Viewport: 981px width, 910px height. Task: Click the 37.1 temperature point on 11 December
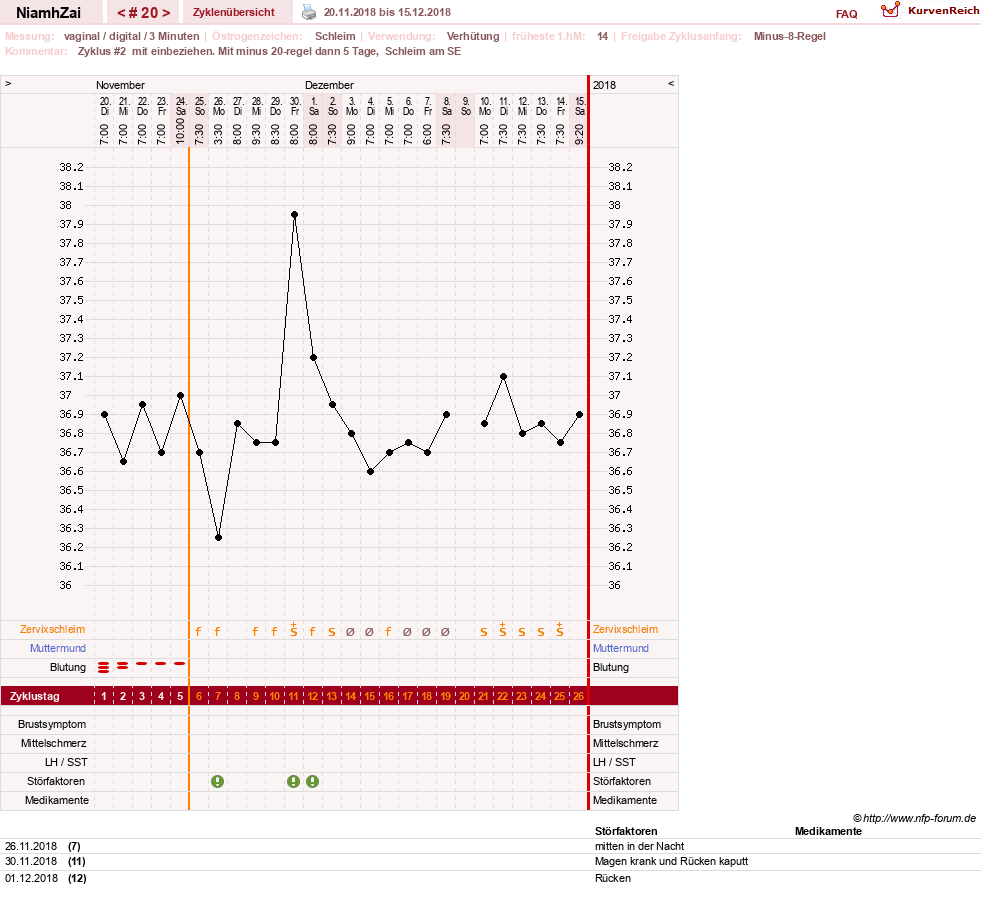pyautogui.click(x=503, y=376)
